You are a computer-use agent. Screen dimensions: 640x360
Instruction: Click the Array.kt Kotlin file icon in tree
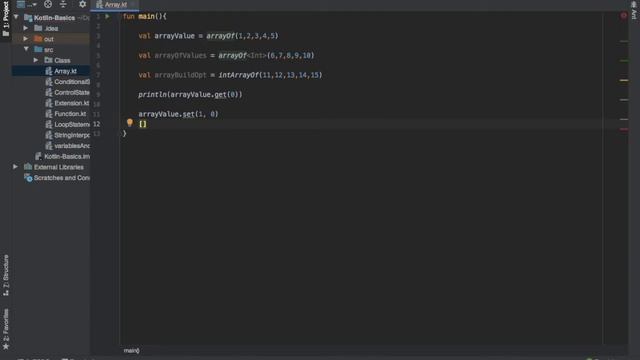[x=49, y=71]
